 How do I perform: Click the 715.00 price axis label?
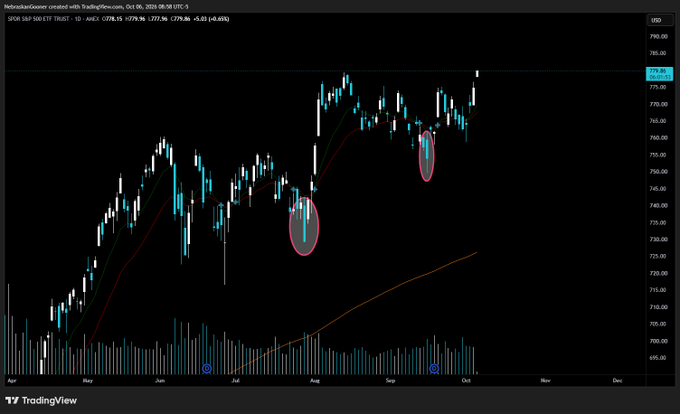(x=658, y=290)
